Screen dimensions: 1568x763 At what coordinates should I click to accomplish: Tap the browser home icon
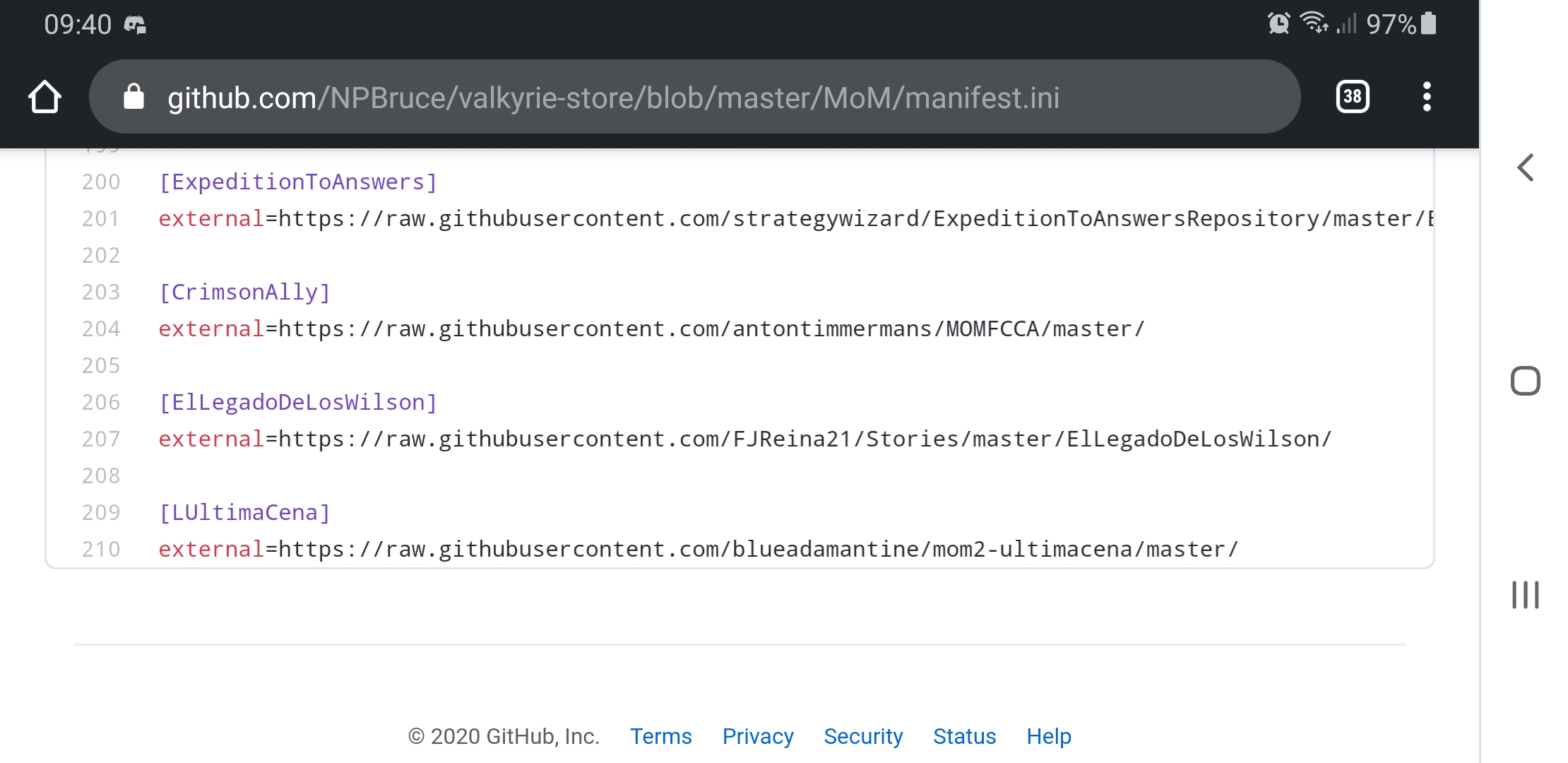pyautogui.click(x=45, y=97)
